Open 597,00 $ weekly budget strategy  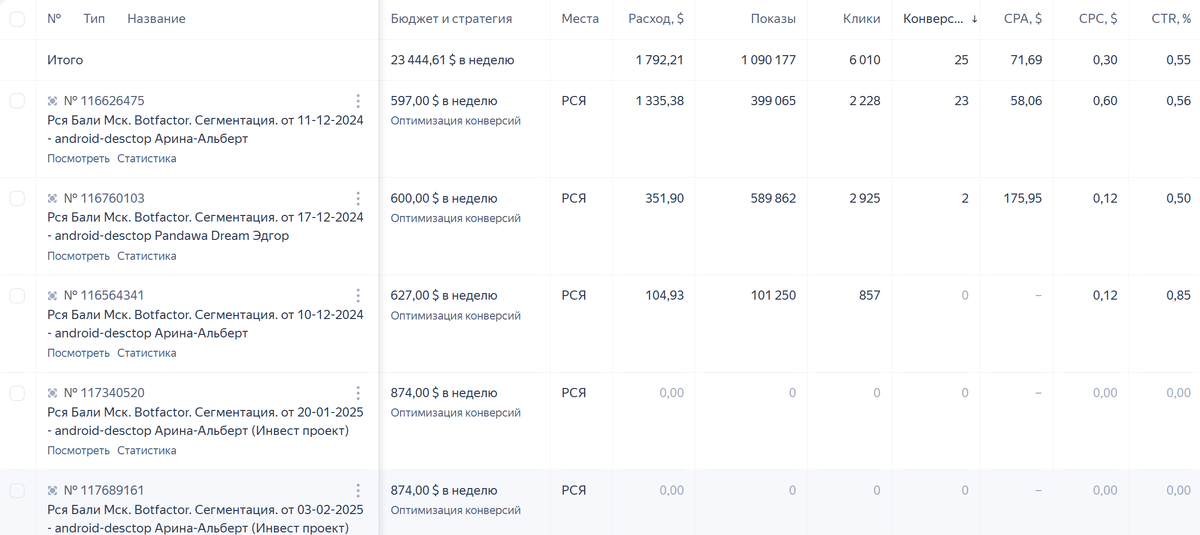[x=443, y=101]
